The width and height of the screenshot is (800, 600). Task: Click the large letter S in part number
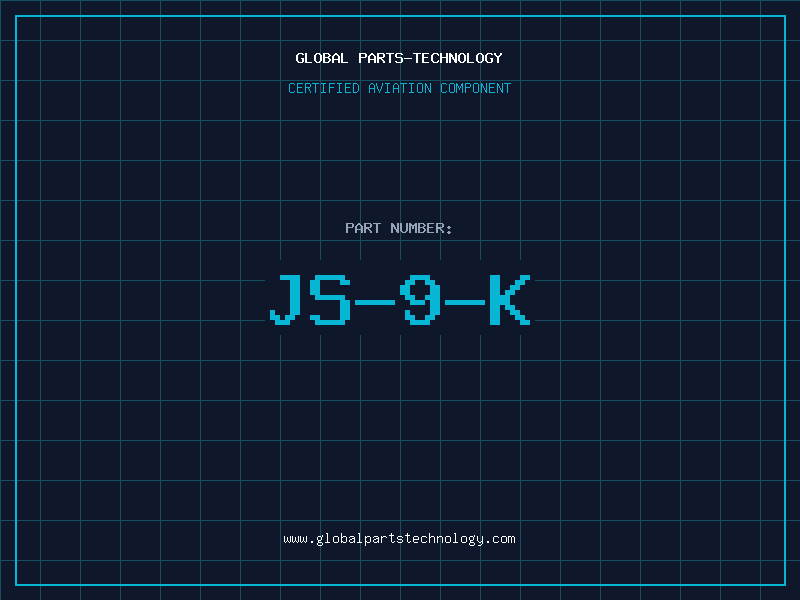[x=330, y=300]
